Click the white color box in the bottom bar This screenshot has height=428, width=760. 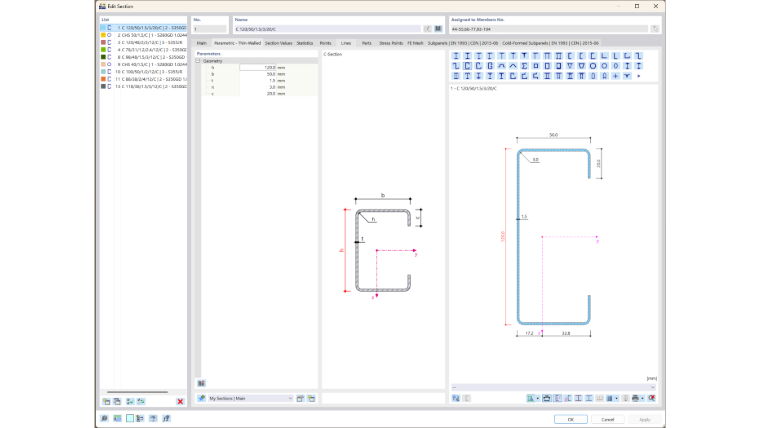[x=130, y=418]
